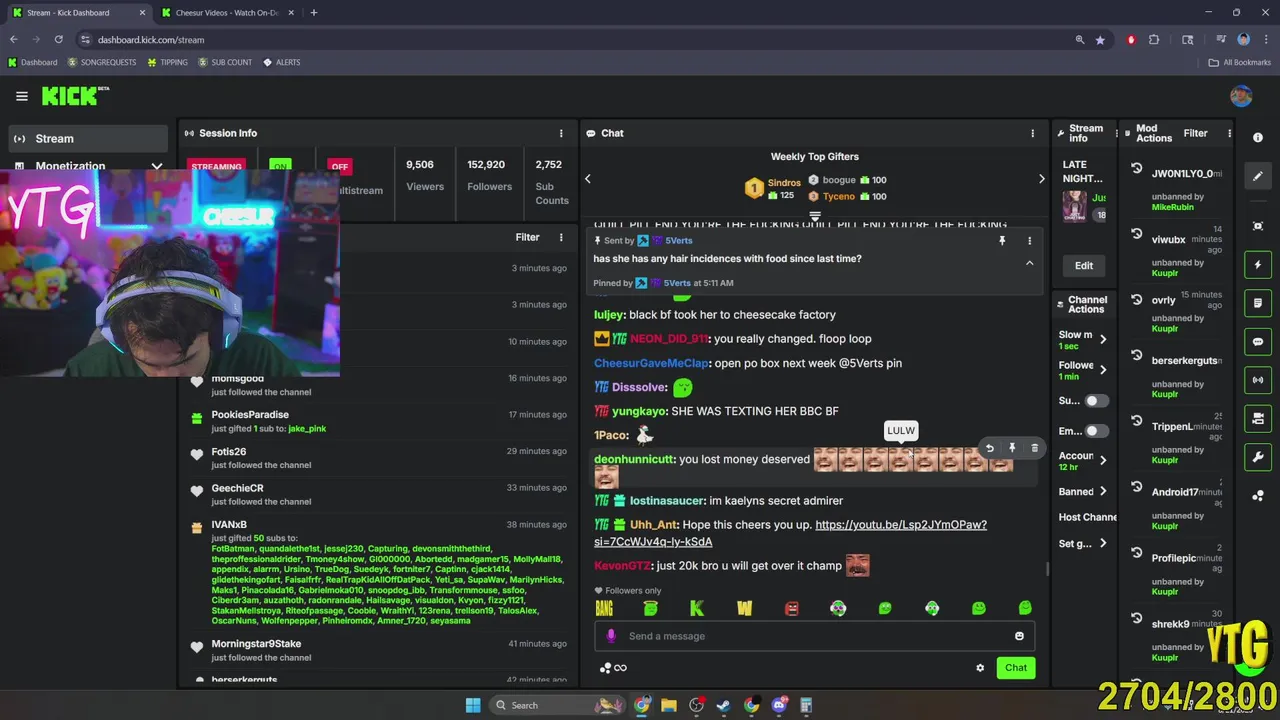The height and width of the screenshot is (720, 1280).
Task: Pin deonhunnicutt's chat message
Action: point(1012,449)
